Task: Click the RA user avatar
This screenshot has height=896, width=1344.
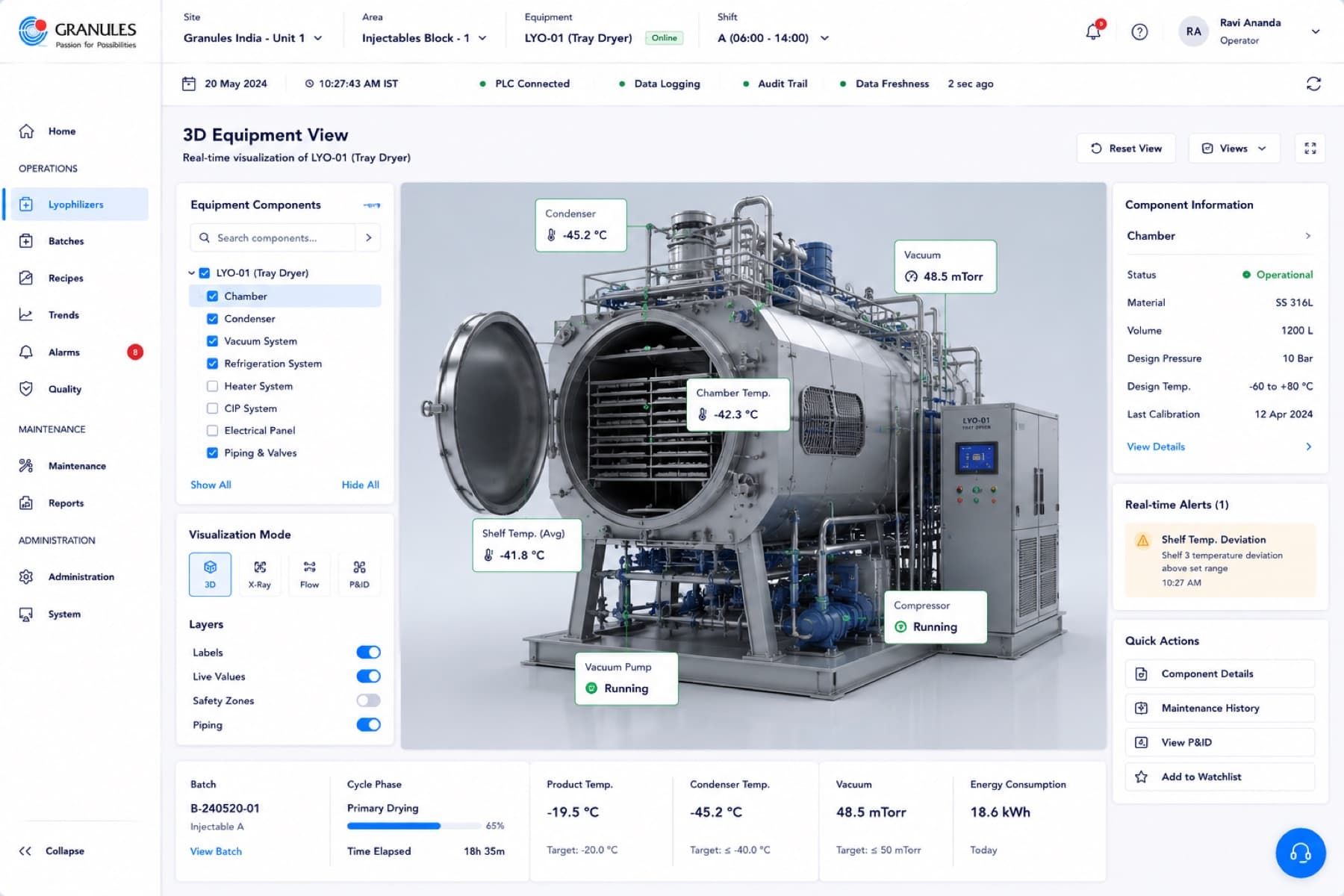Action: coord(1193,31)
